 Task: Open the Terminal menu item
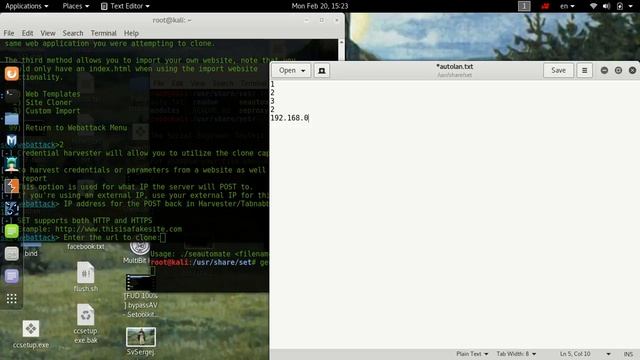click(103, 33)
